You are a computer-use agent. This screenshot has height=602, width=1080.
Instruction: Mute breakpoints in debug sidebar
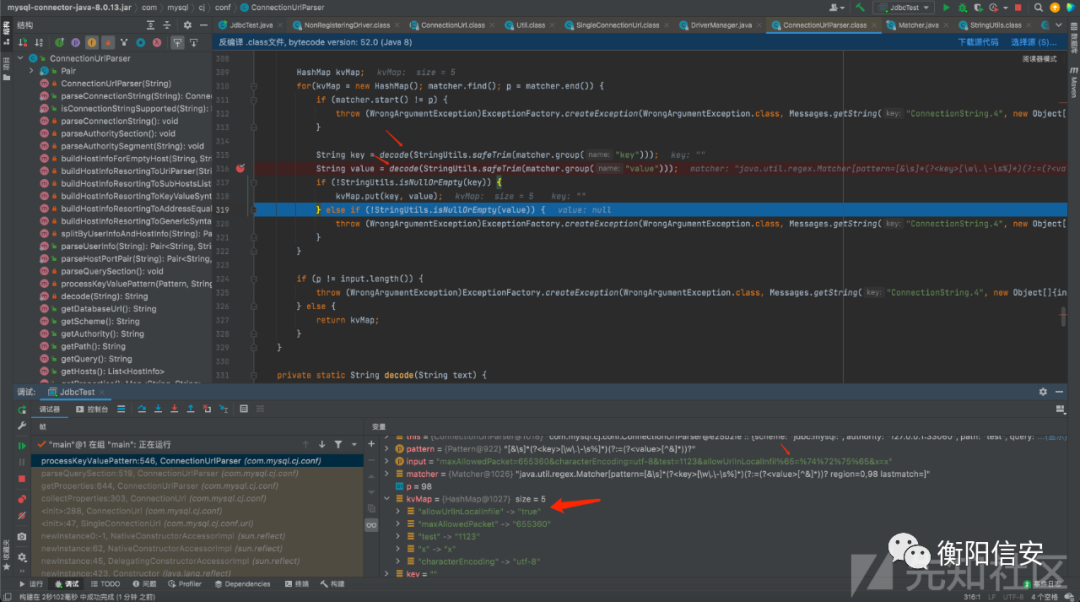(22, 516)
